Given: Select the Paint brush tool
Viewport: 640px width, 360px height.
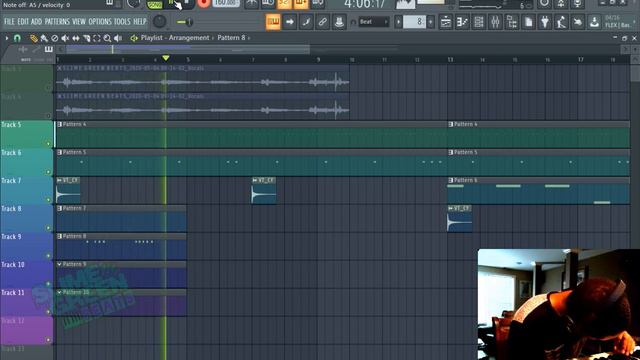Looking at the screenshot, I should (44, 38).
